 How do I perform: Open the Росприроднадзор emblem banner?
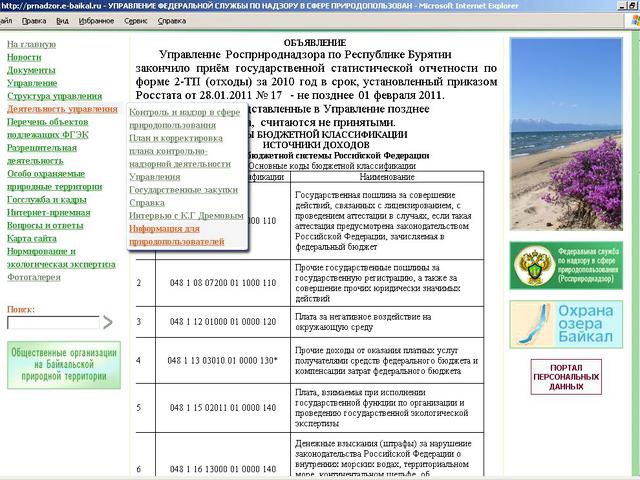[566, 265]
